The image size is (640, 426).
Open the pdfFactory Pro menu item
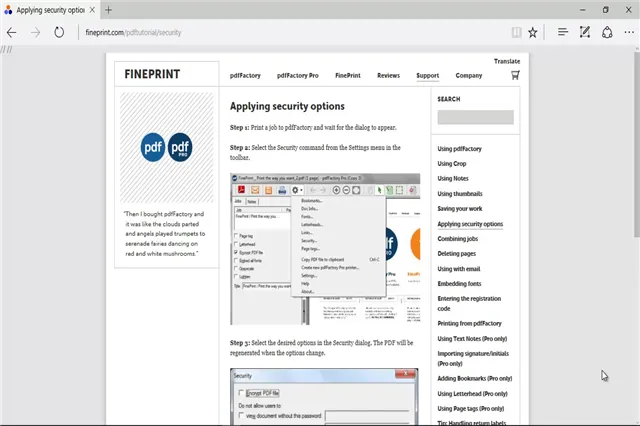coord(298,75)
